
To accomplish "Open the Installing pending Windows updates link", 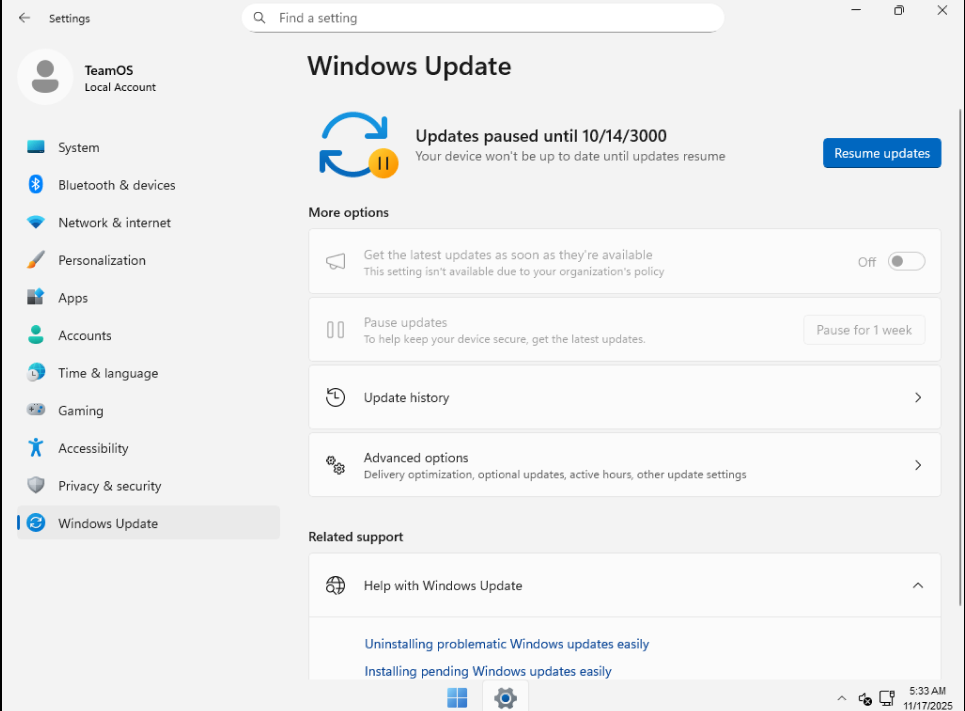I will 487,671.
